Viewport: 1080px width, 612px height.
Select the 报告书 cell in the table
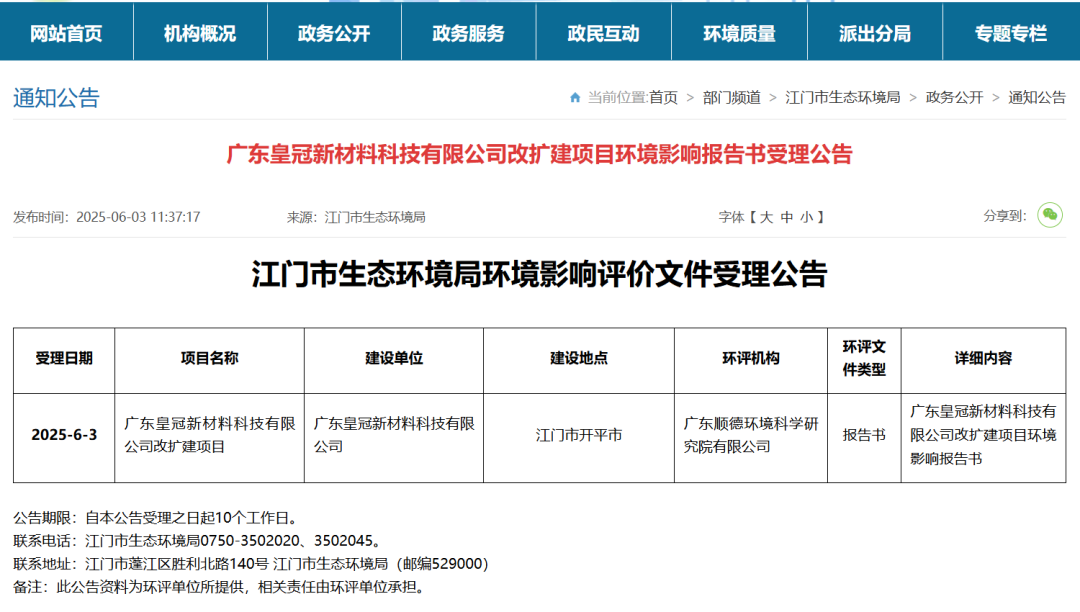click(x=862, y=436)
